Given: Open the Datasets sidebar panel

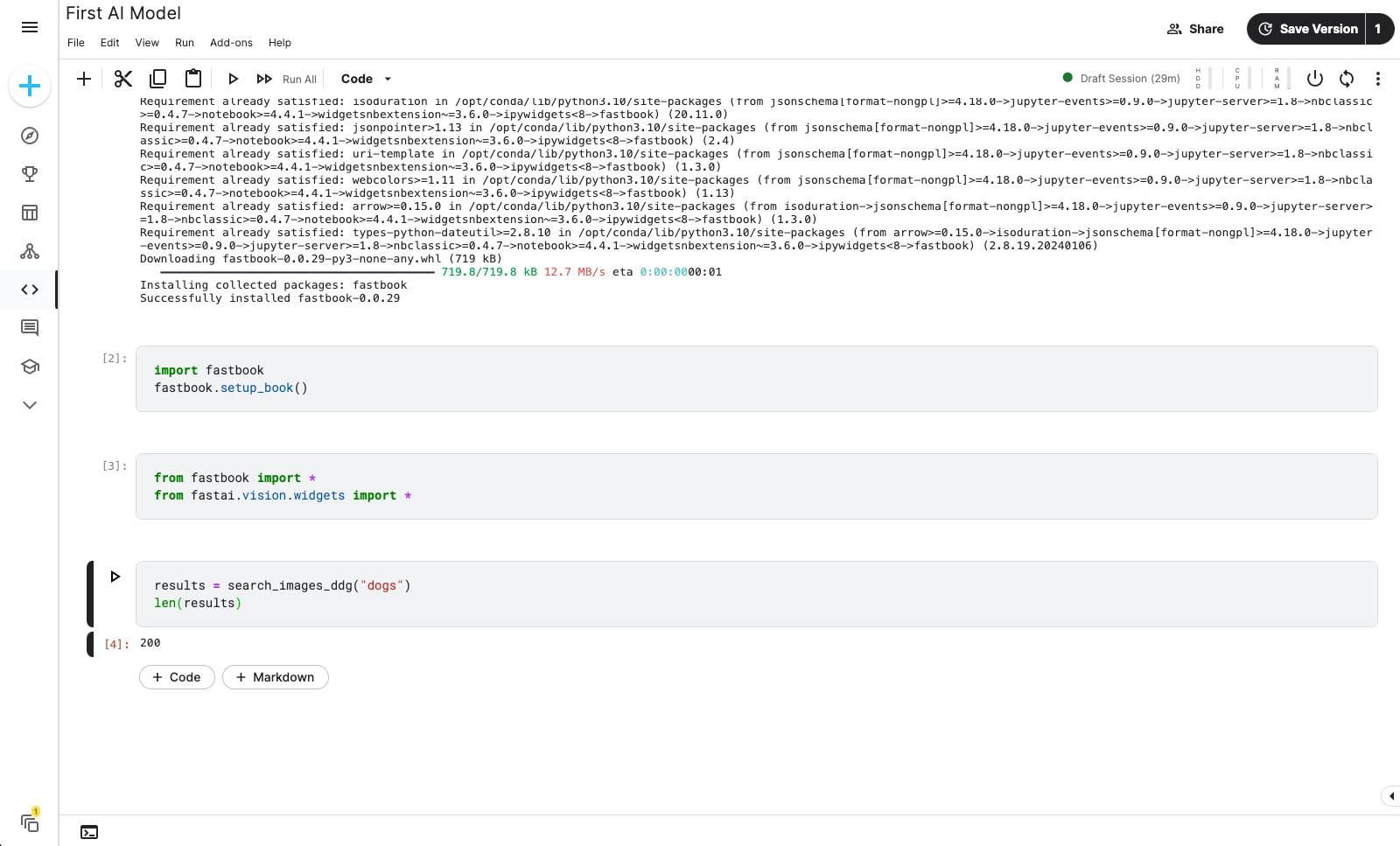Looking at the screenshot, I should (30, 213).
